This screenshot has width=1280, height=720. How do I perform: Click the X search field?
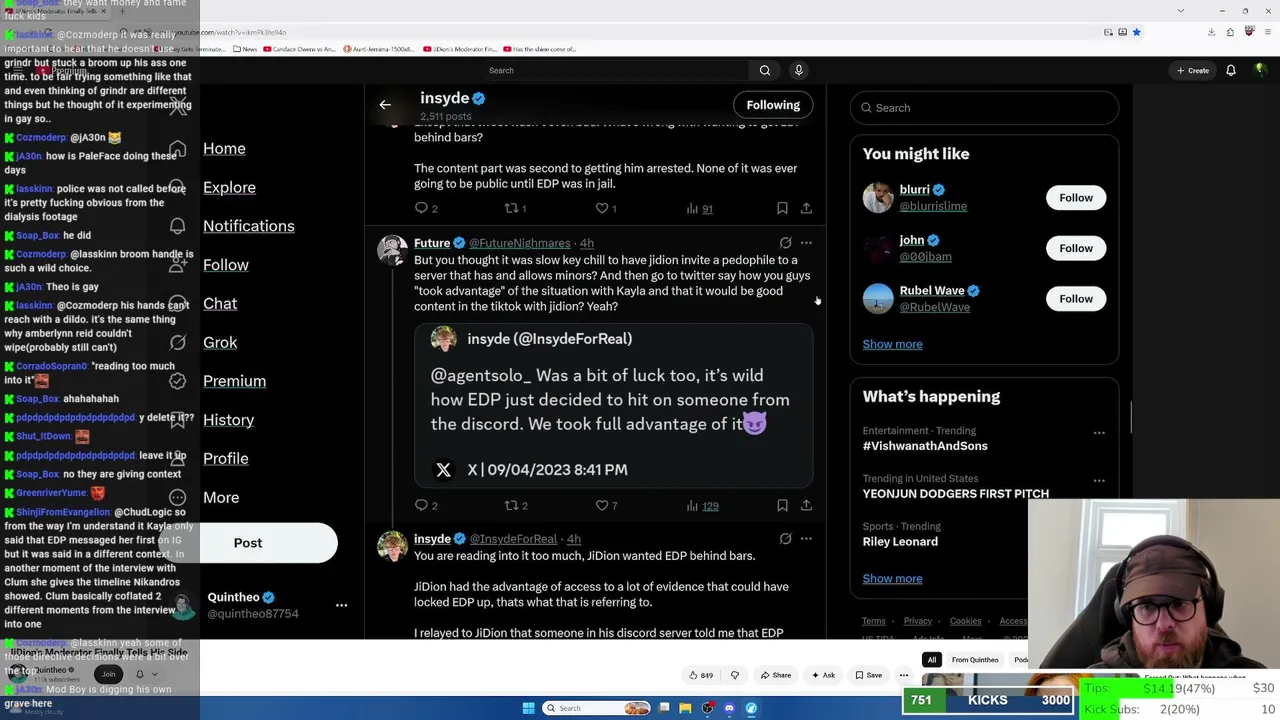point(984,108)
